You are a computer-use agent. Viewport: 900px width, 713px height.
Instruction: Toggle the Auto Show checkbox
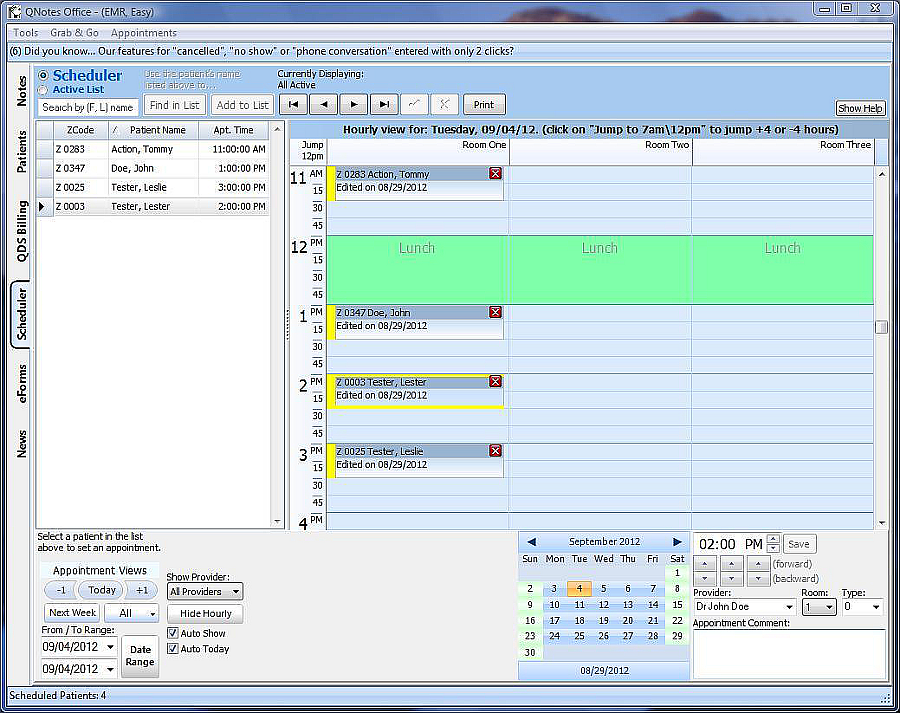click(x=172, y=633)
